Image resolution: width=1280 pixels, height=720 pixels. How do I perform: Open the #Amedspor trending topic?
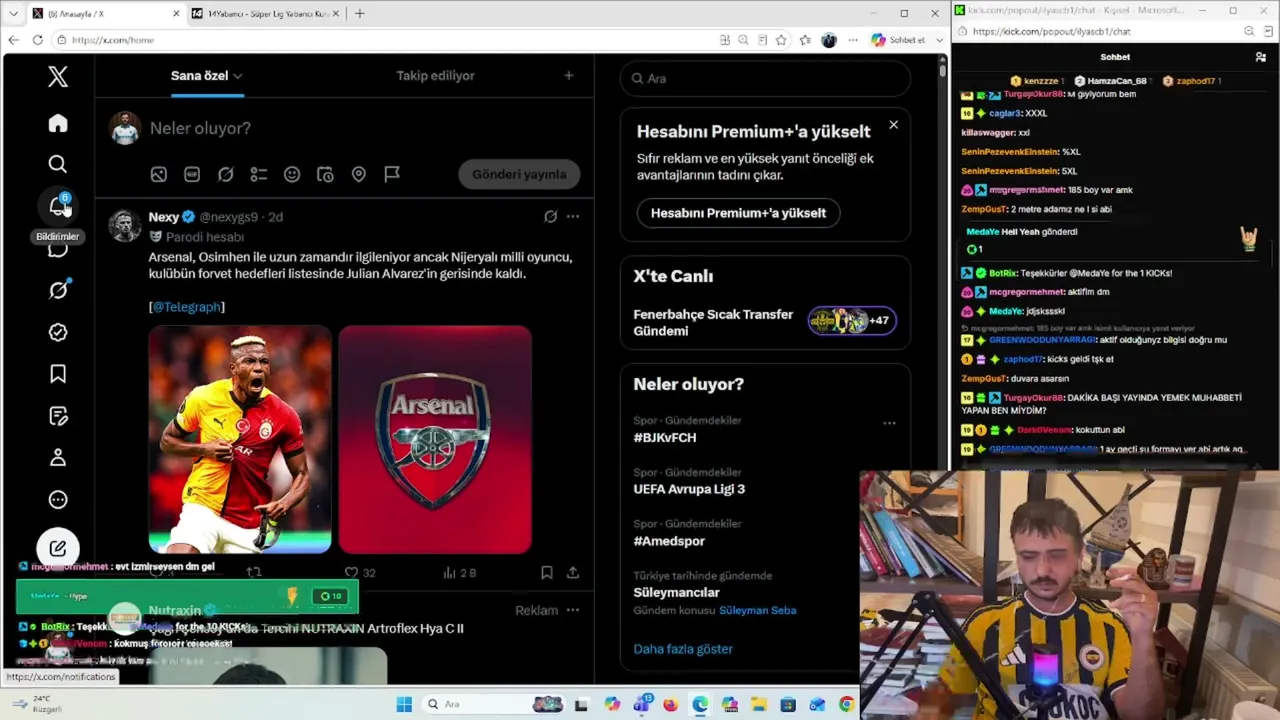tap(669, 541)
